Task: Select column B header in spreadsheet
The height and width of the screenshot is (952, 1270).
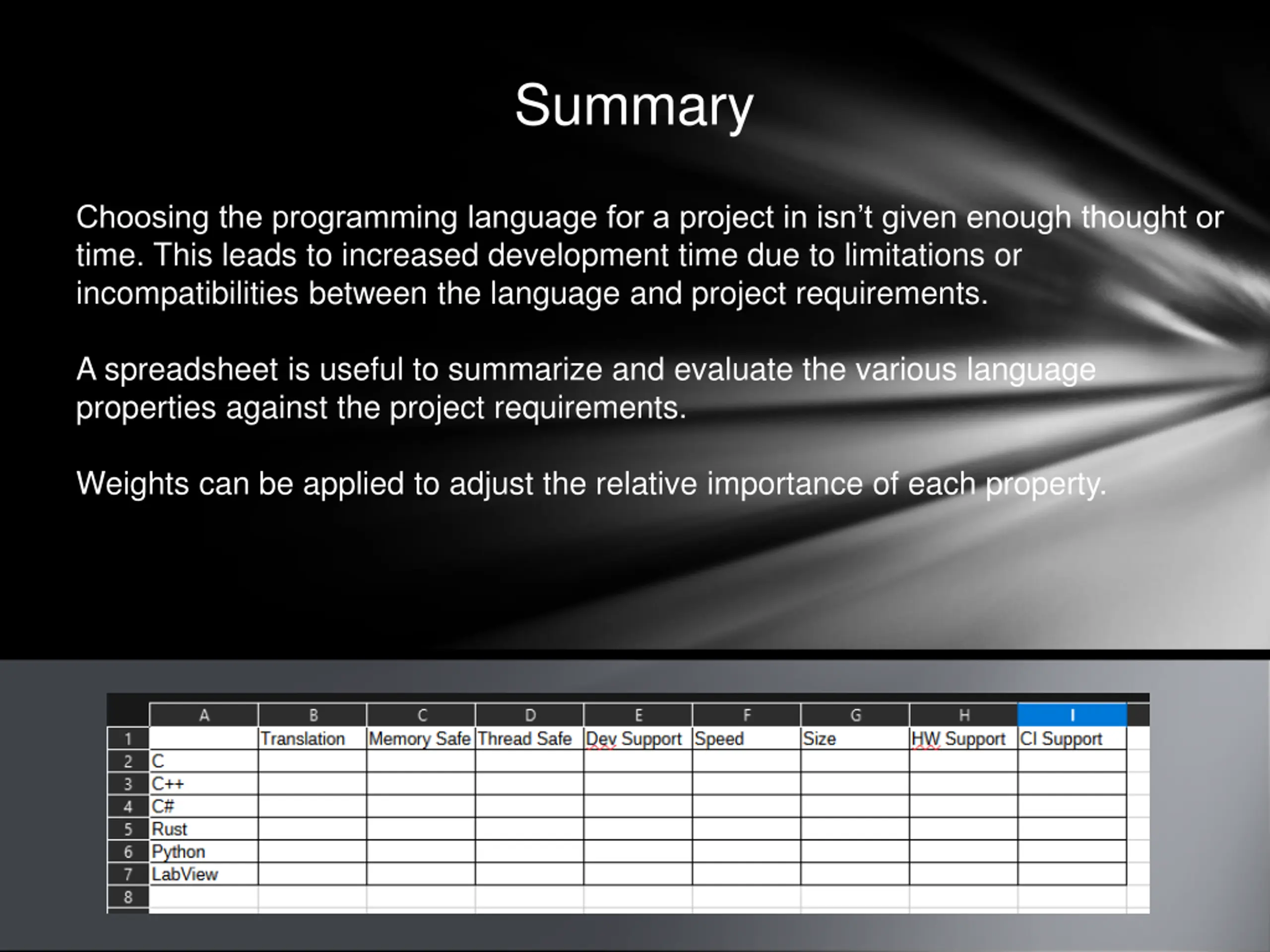Action: pos(313,715)
